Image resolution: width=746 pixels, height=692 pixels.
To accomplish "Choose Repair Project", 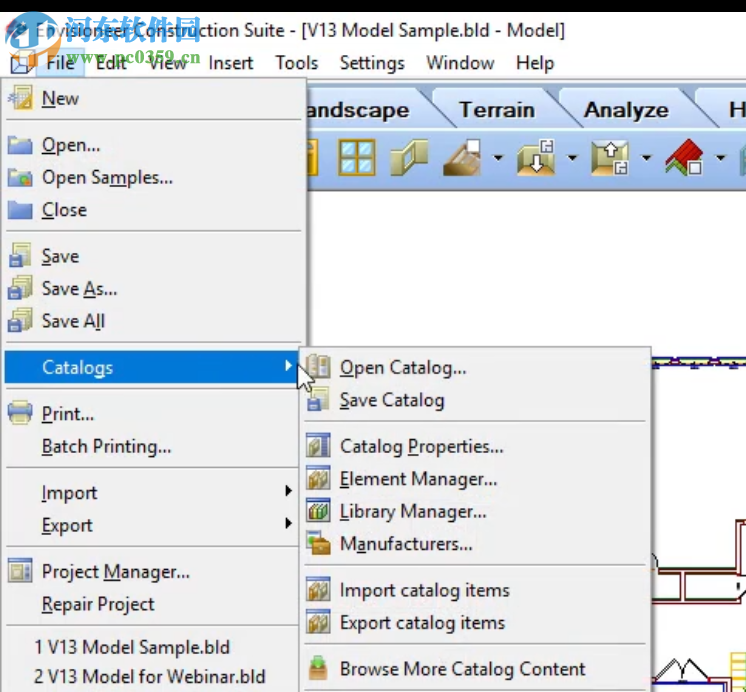I will [152, 603].
